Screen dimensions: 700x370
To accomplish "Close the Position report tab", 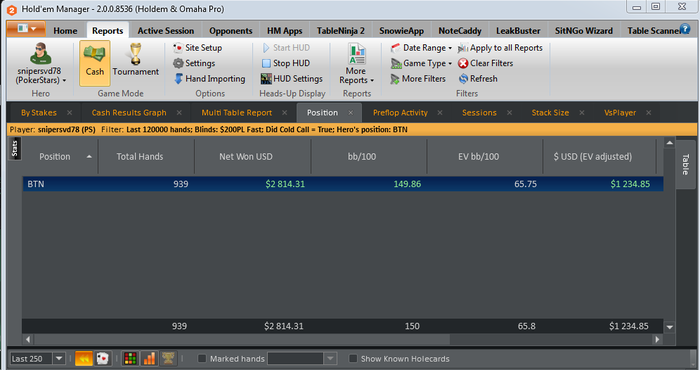I will pos(351,113).
